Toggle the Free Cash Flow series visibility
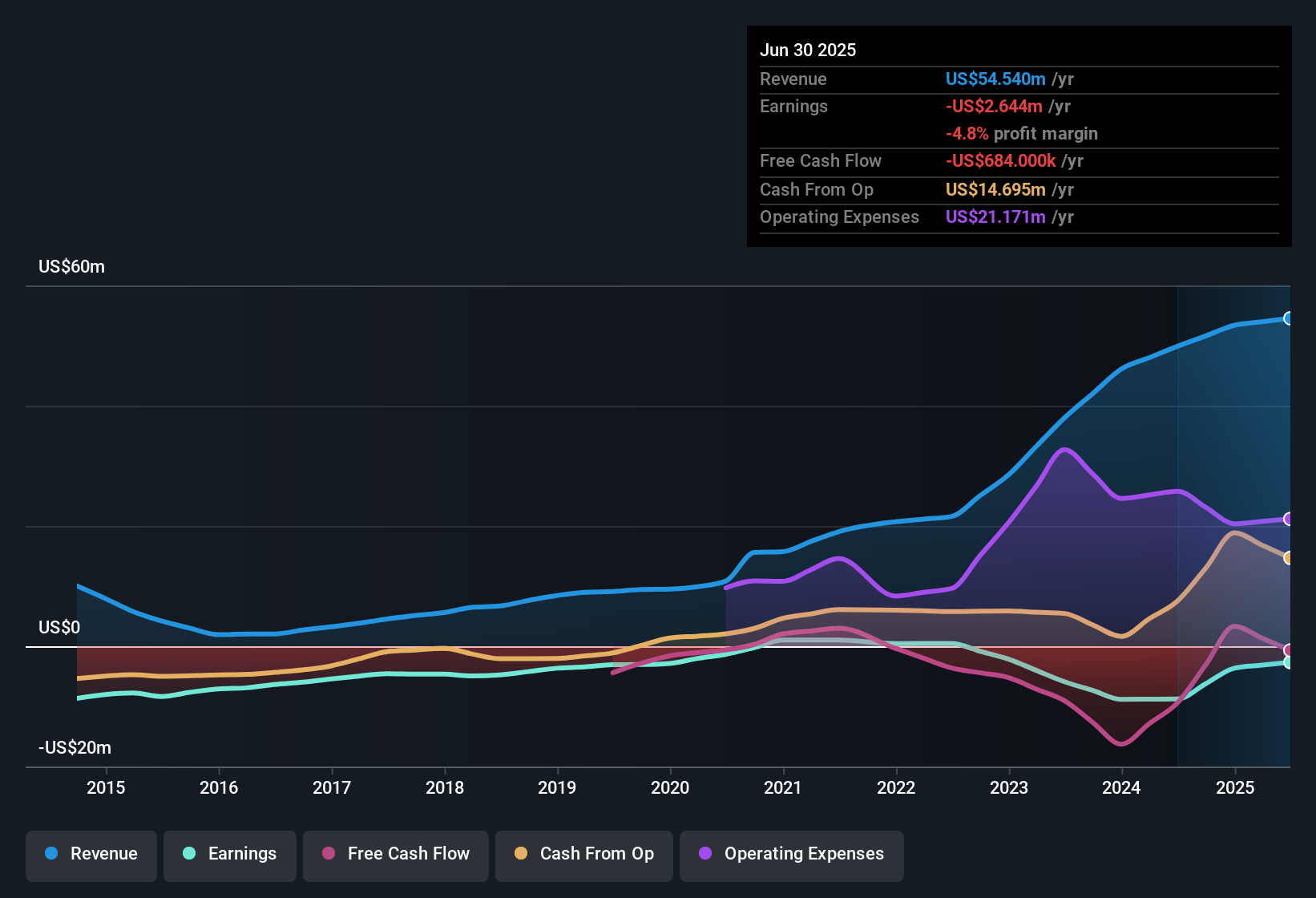The width and height of the screenshot is (1316, 898). point(395,854)
